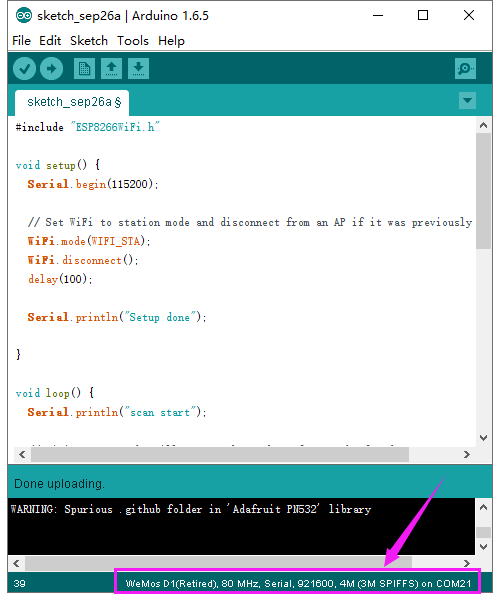Click the Serial.println("scan start") line

117,412
